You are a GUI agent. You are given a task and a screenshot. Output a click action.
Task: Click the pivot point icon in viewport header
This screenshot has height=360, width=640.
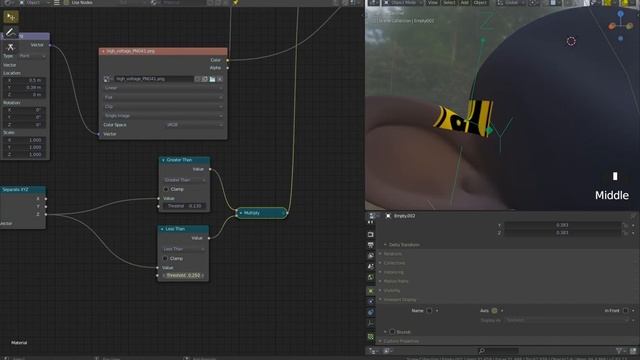(x=533, y=2)
